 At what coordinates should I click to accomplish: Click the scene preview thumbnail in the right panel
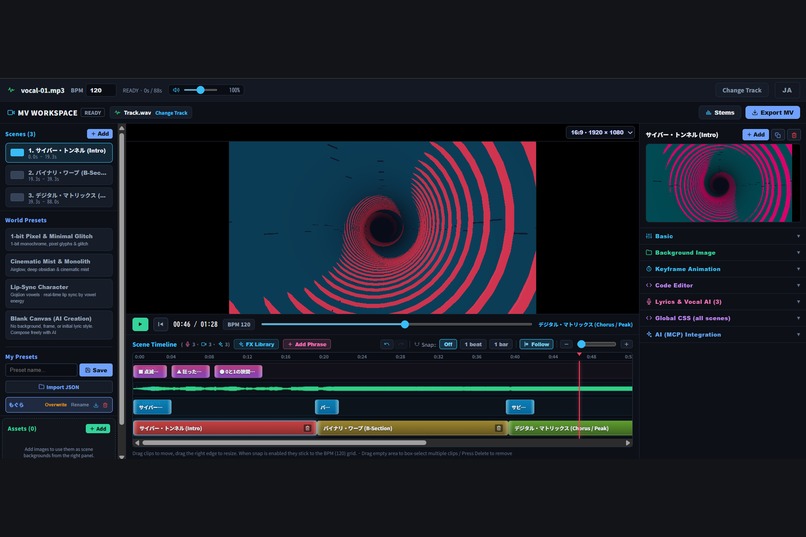719,183
